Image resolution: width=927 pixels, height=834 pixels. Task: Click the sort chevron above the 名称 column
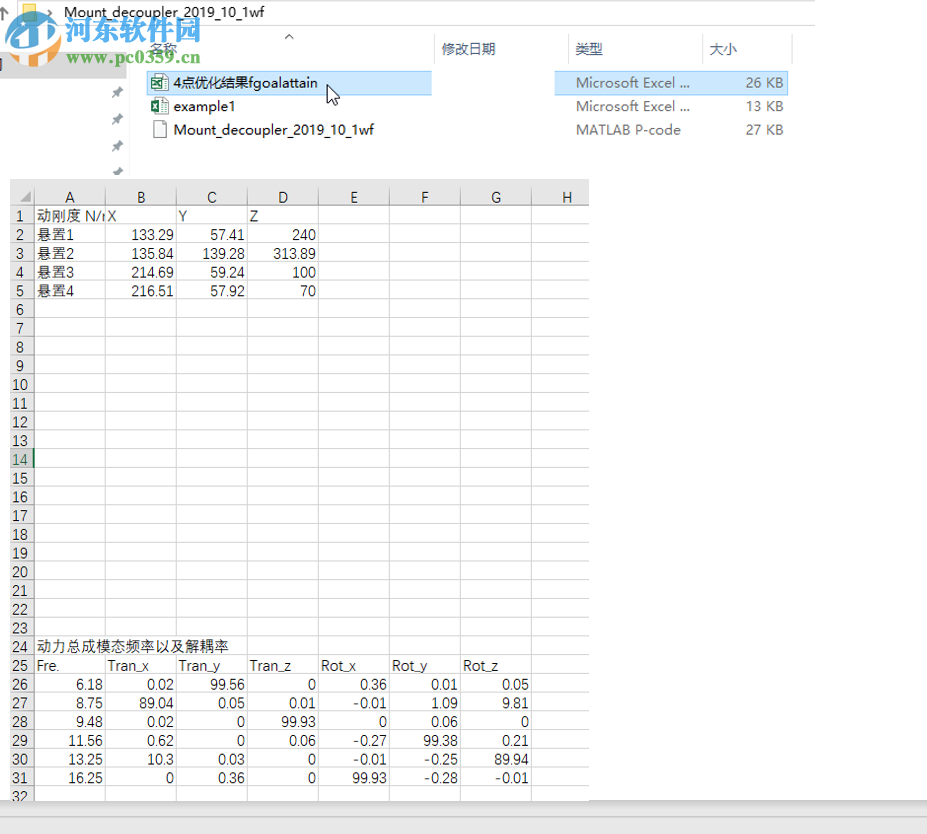289,36
